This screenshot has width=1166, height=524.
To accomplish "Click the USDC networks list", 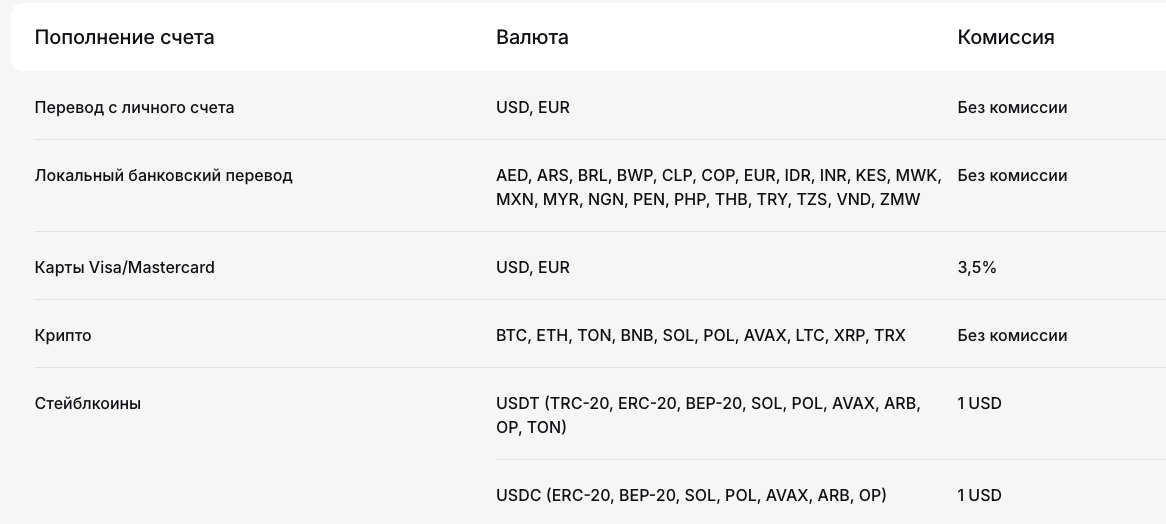I will click(691, 495).
